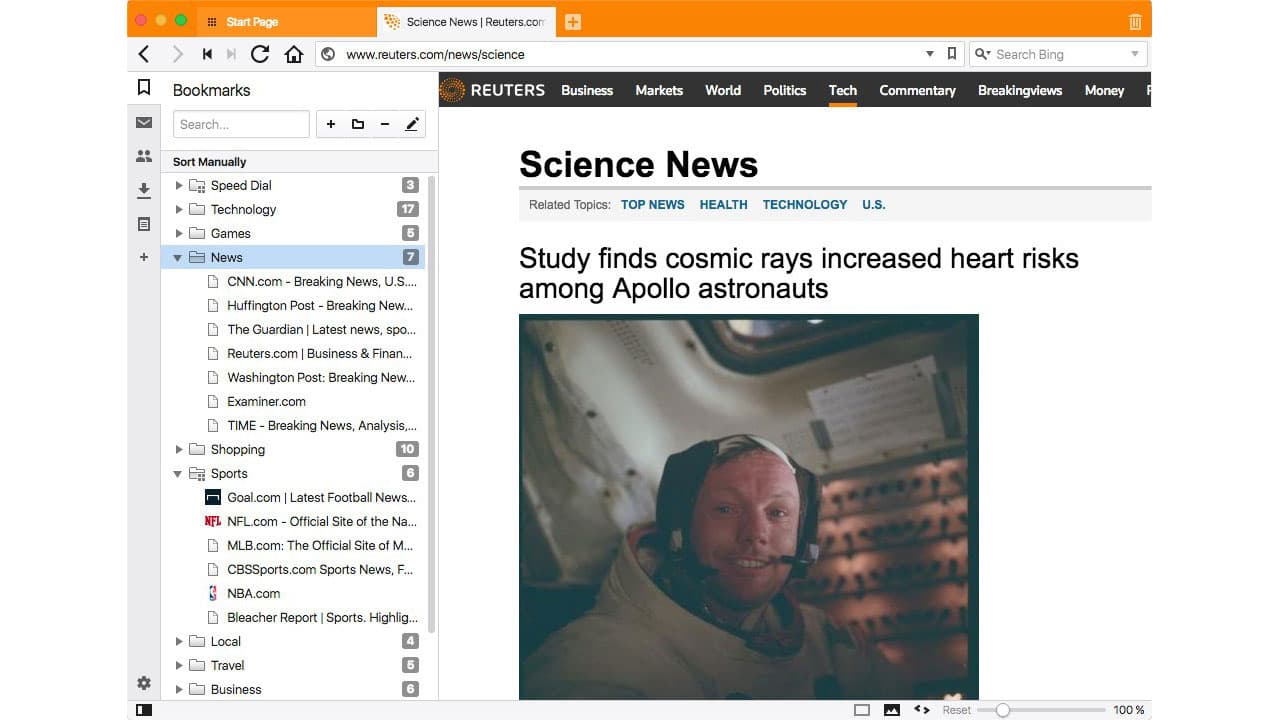Open the Markets section on Reuters
The width and height of the screenshot is (1280, 720).
[659, 90]
